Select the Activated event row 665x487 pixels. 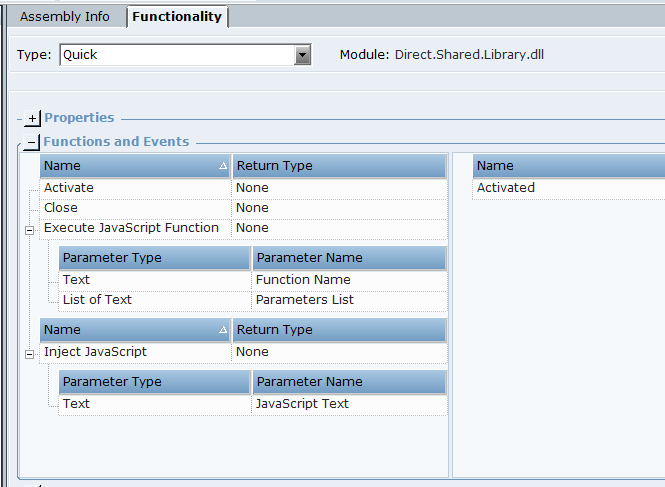coord(506,188)
